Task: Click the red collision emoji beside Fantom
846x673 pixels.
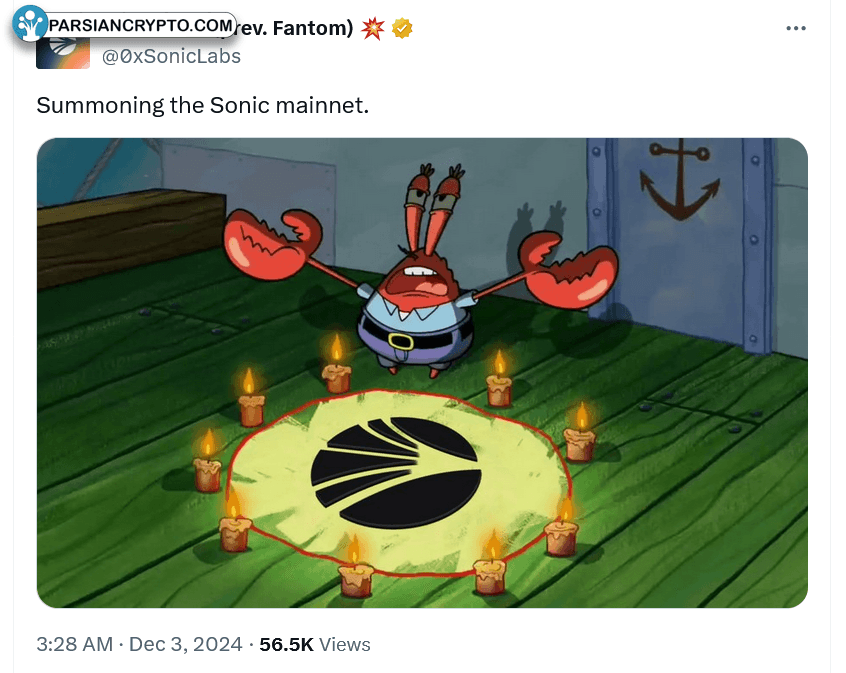Action: click(x=373, y=28)
